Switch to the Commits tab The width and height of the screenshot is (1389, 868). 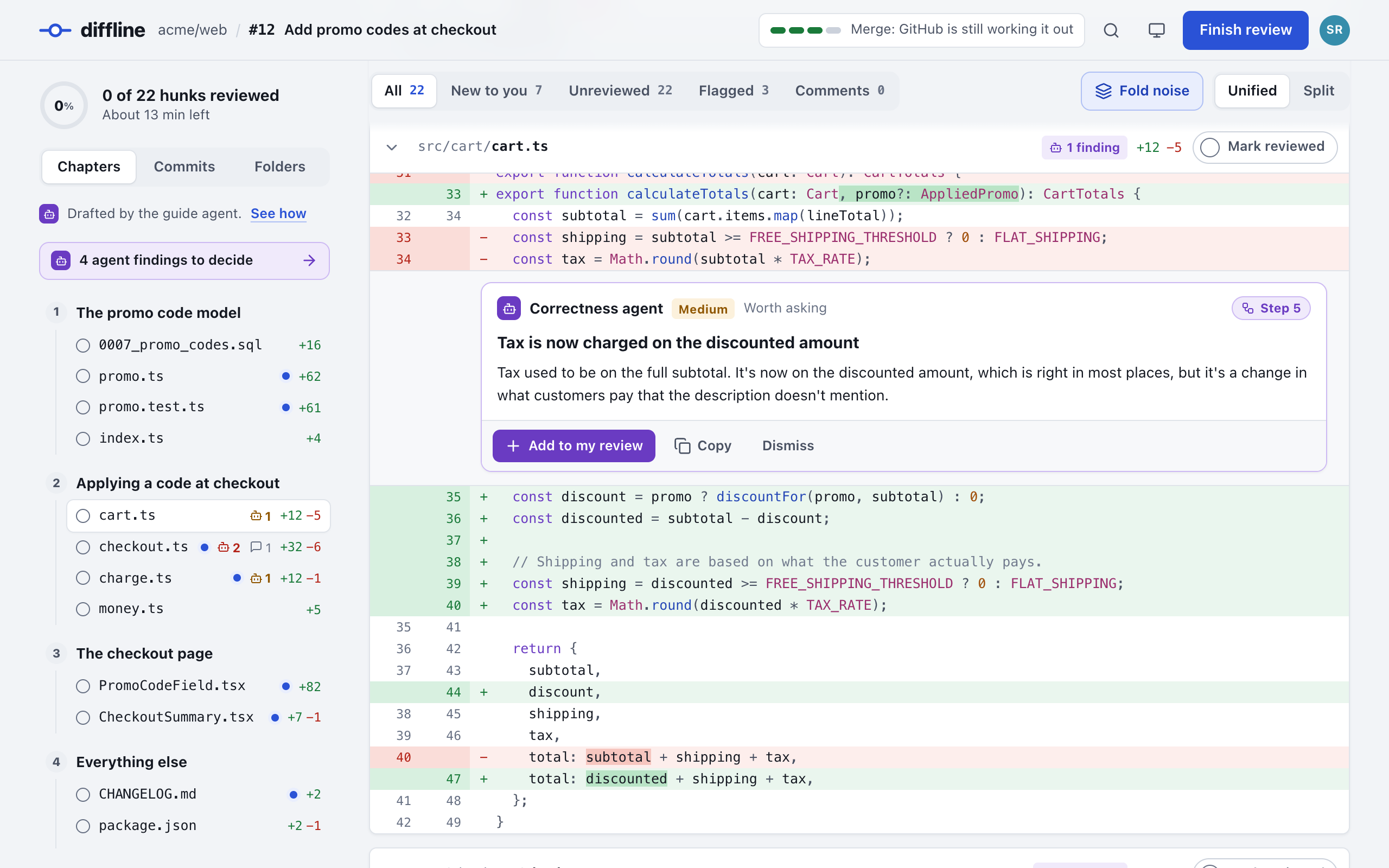click(x=184, y=167)
